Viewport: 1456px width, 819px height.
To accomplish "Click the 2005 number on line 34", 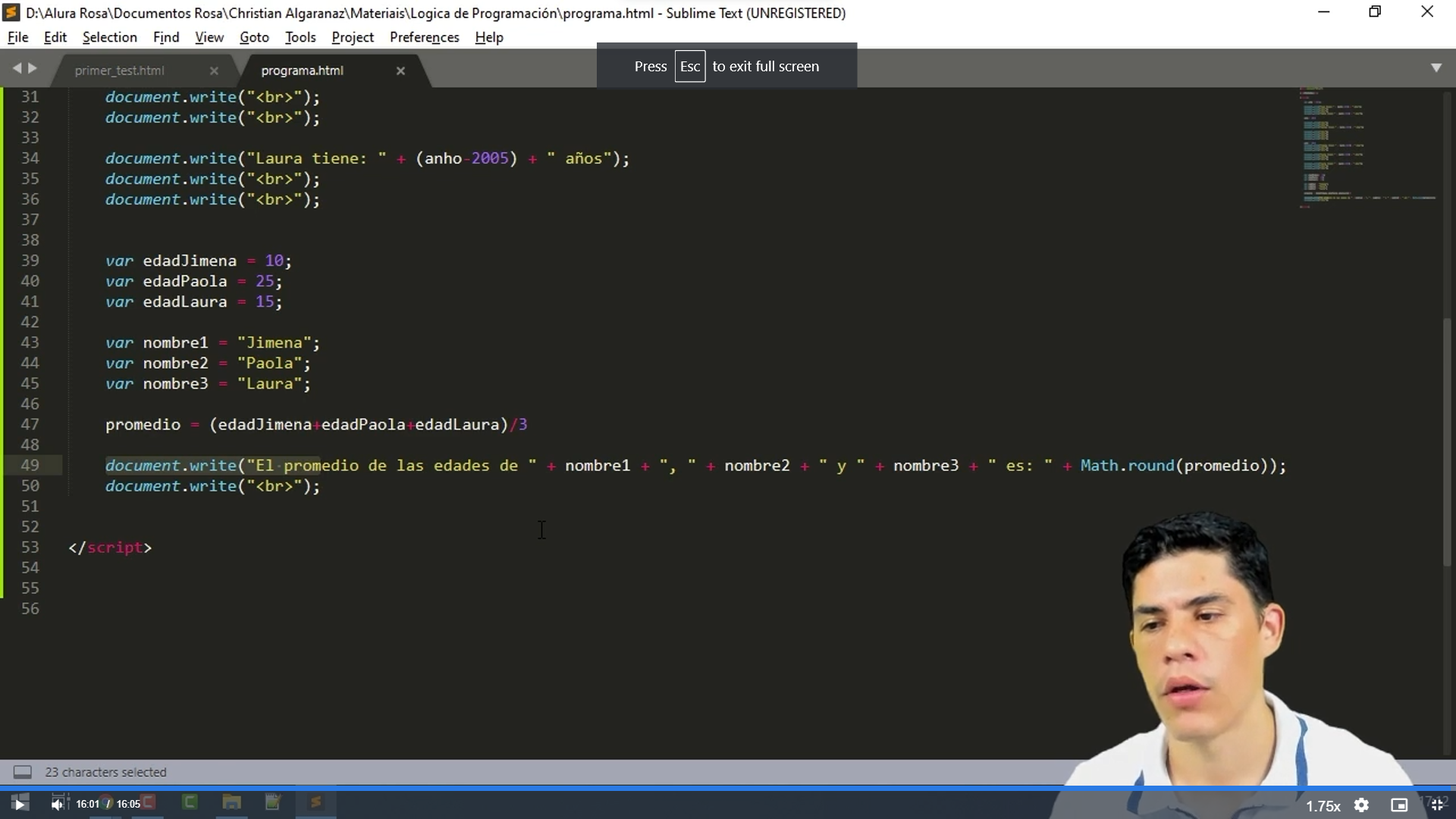I will point(490,158).
